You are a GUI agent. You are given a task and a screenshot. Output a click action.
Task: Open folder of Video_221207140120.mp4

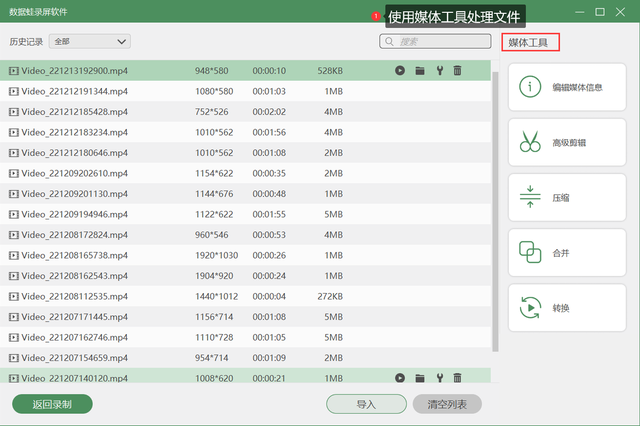tap(420, 378)
